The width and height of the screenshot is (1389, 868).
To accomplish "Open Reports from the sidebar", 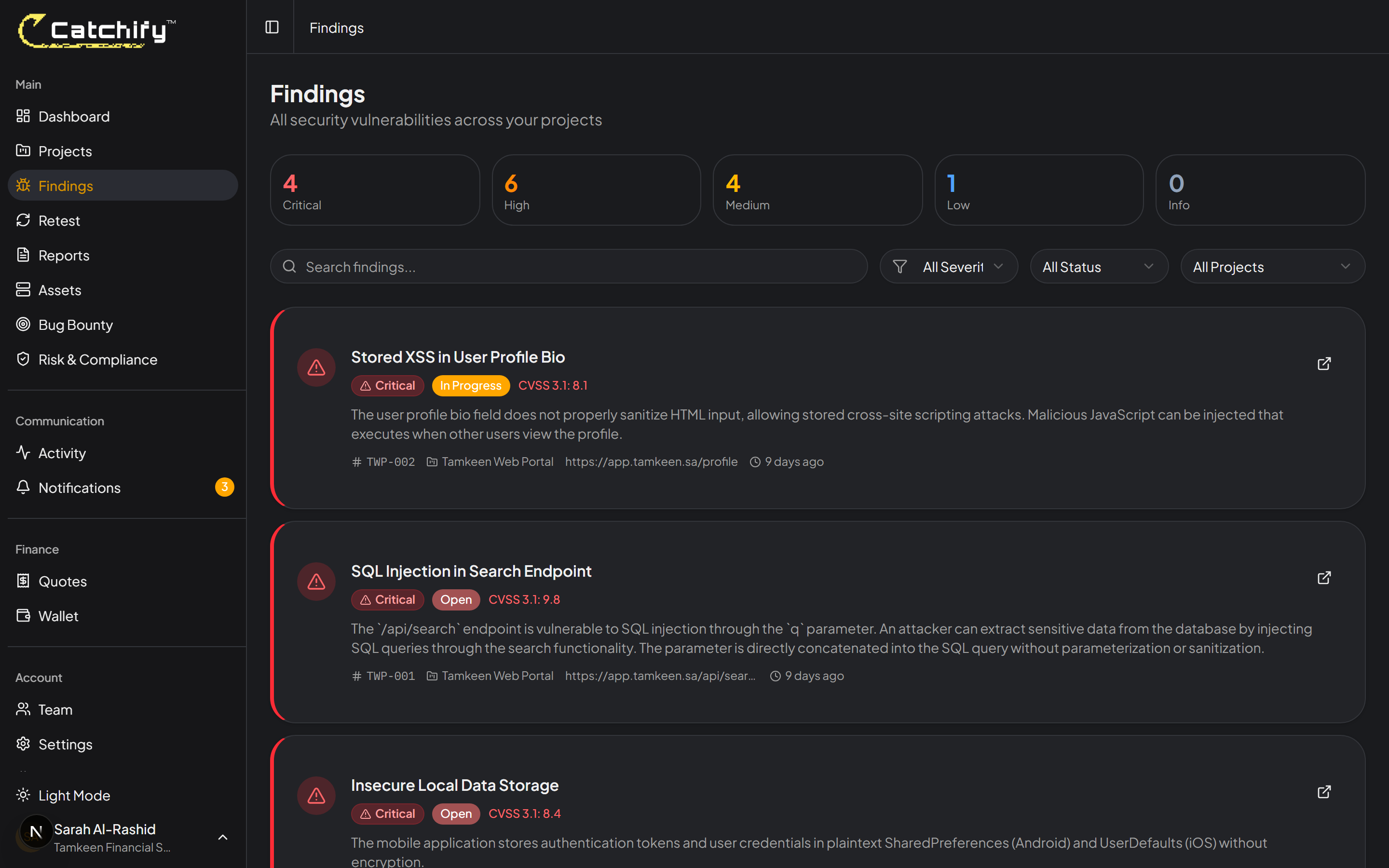I will 64,256.
